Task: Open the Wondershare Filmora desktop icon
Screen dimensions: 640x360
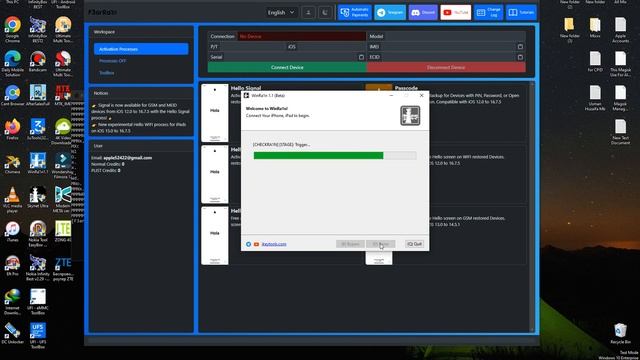Action: (x=63, y=166)
